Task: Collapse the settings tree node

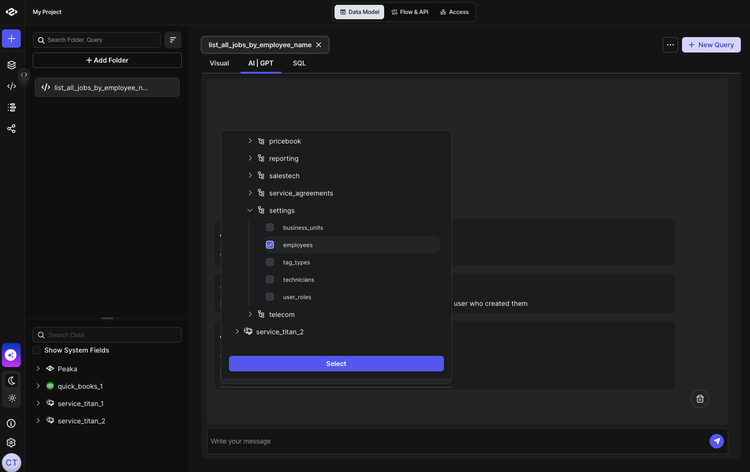Action: point(250,210)
